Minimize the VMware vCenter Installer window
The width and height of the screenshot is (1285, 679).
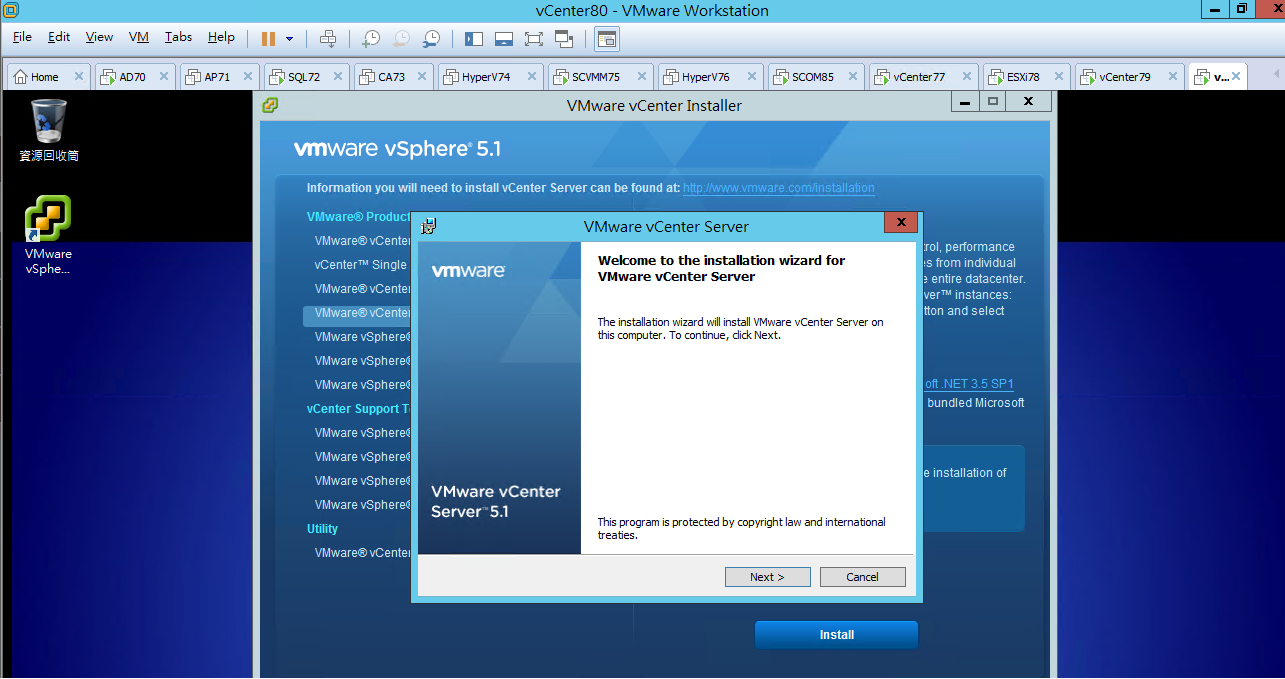click(x=964, y=101)
